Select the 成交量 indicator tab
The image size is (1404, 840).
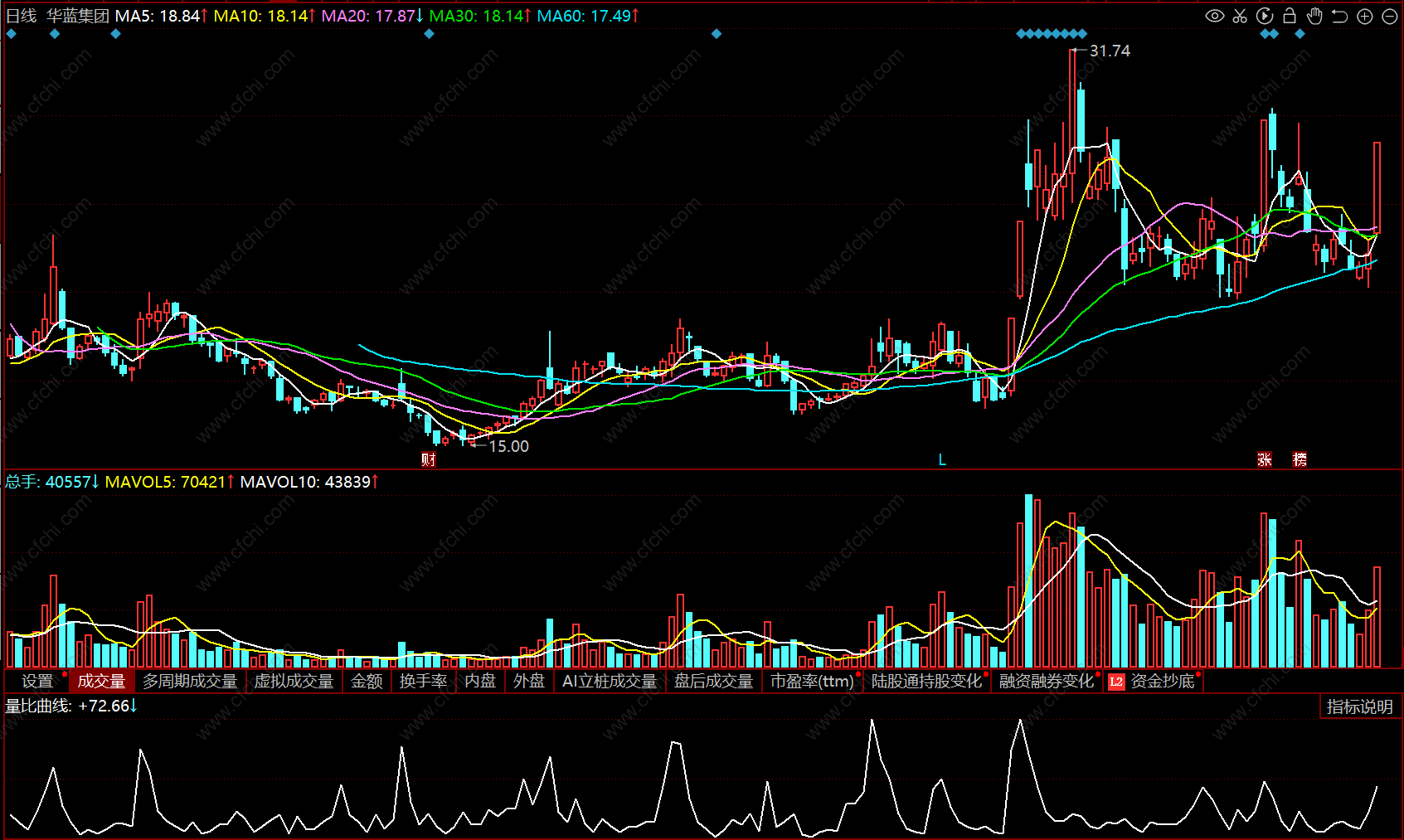[x=101, y=681]
